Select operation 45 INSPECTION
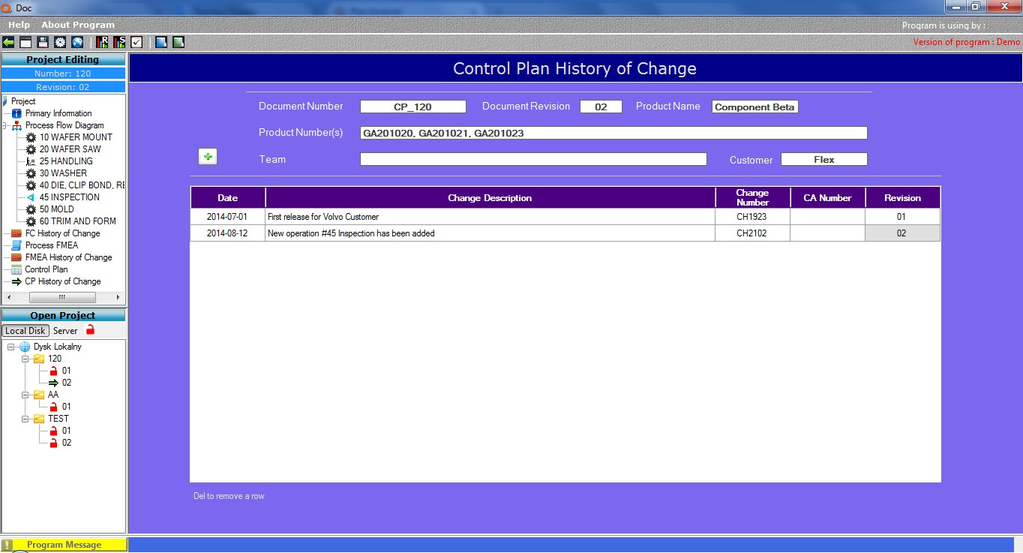Viewport: 1023px width, 553px height. pos(69,197)
